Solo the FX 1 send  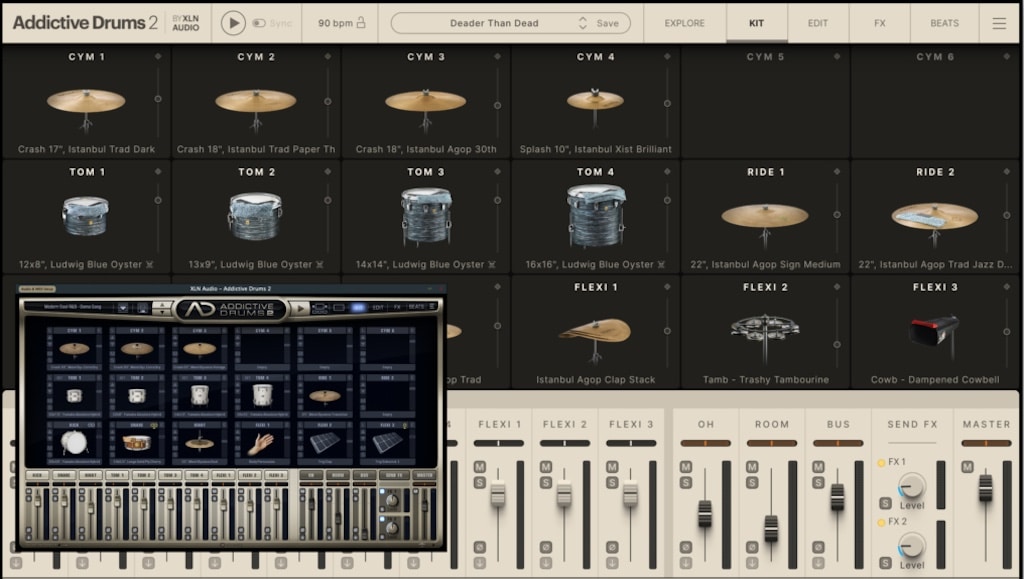pyautogui.click(x=886, y=503)
